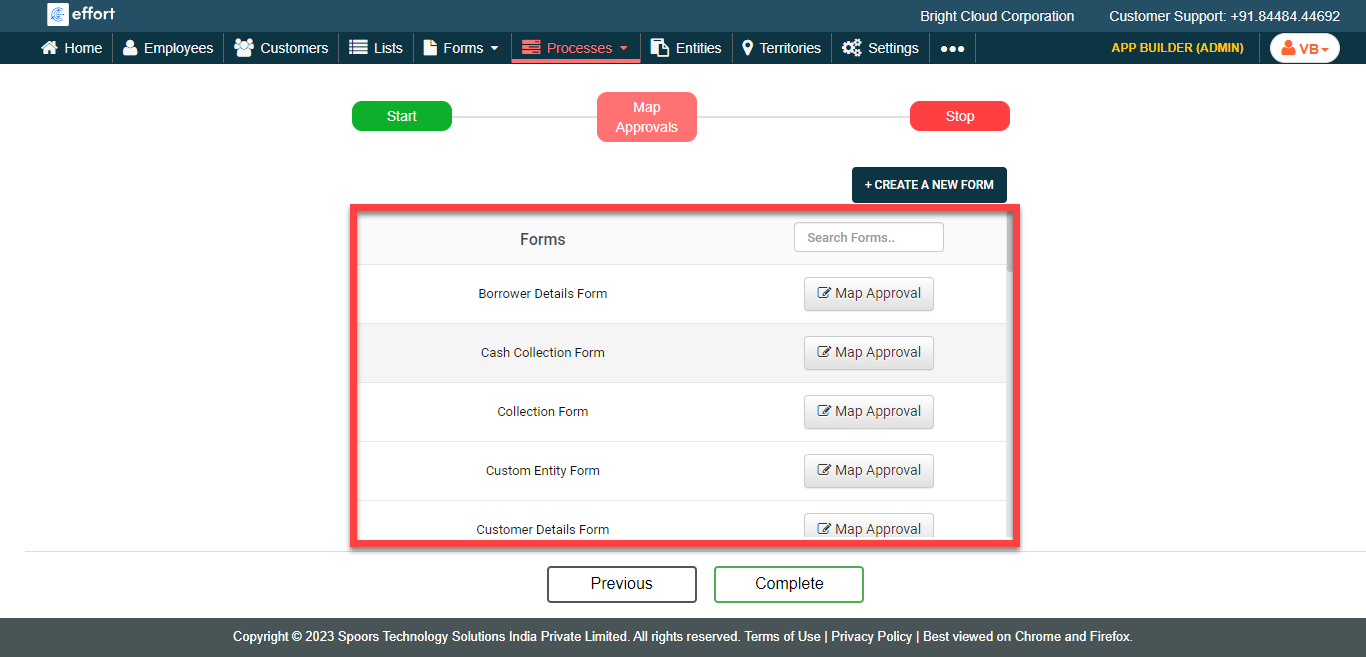
Task: Click the Lists icon
Action: click(x=359, y=47)
